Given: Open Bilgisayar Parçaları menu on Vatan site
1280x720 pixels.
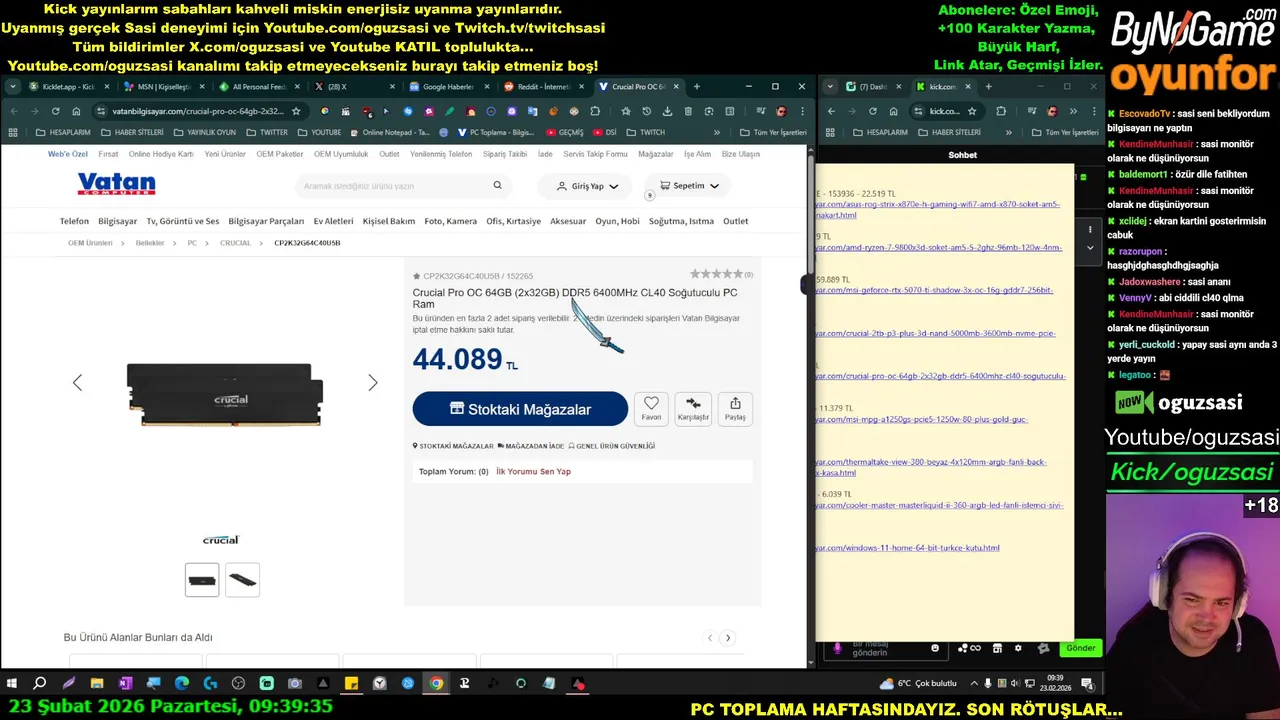Looking at the screenshot, I should click(x=266, y=221).
